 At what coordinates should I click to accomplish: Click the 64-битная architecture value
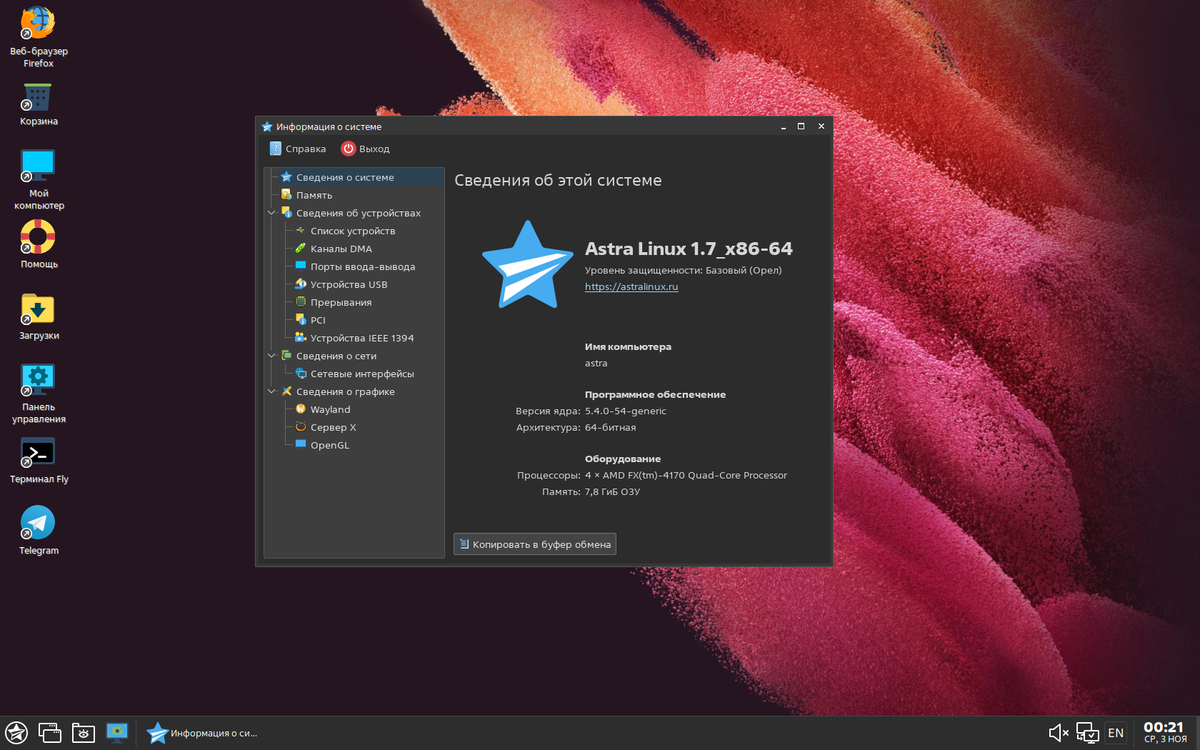[x=611, y=427]
